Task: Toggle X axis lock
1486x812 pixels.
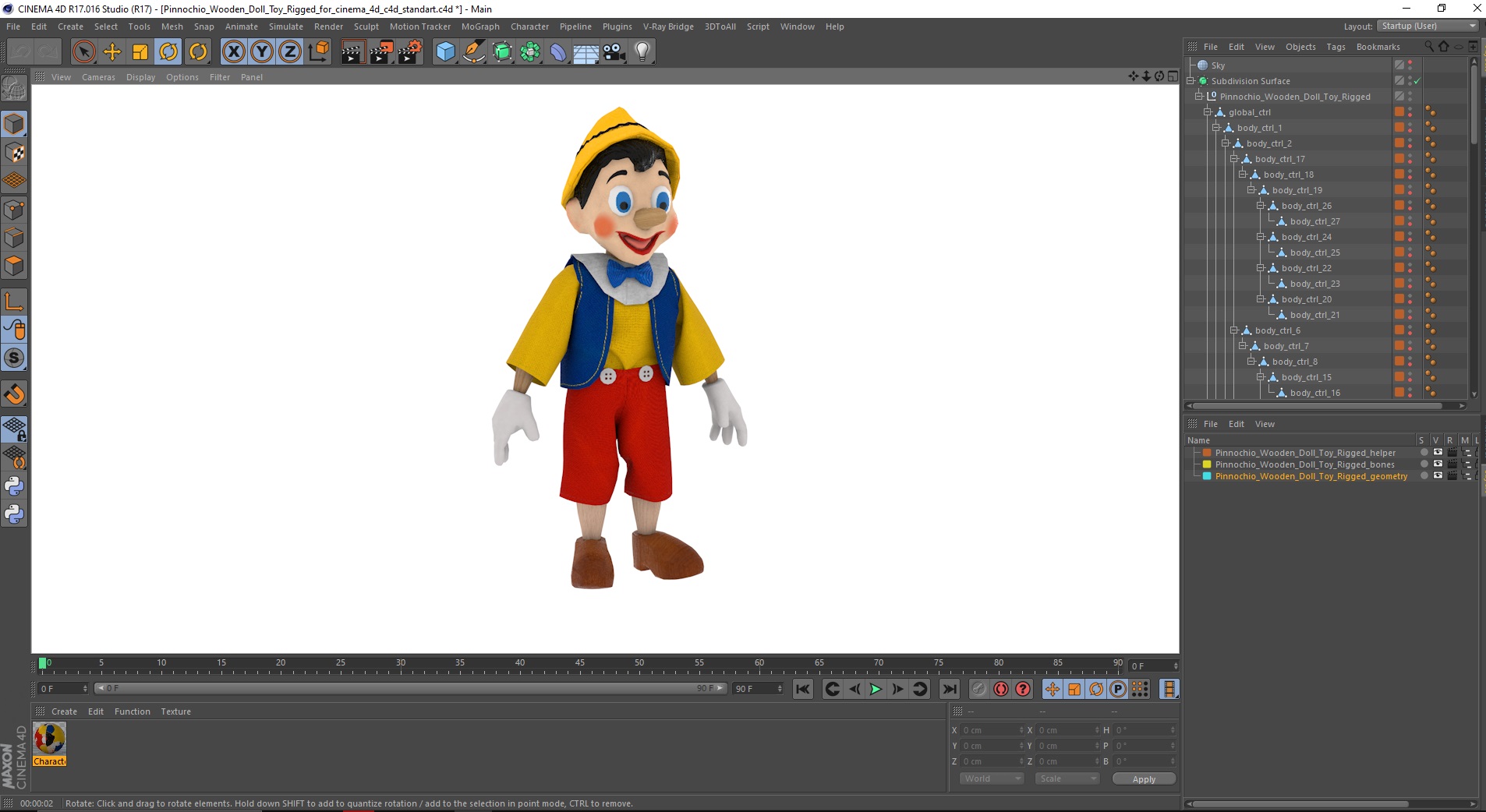Action: pos(233,52)
